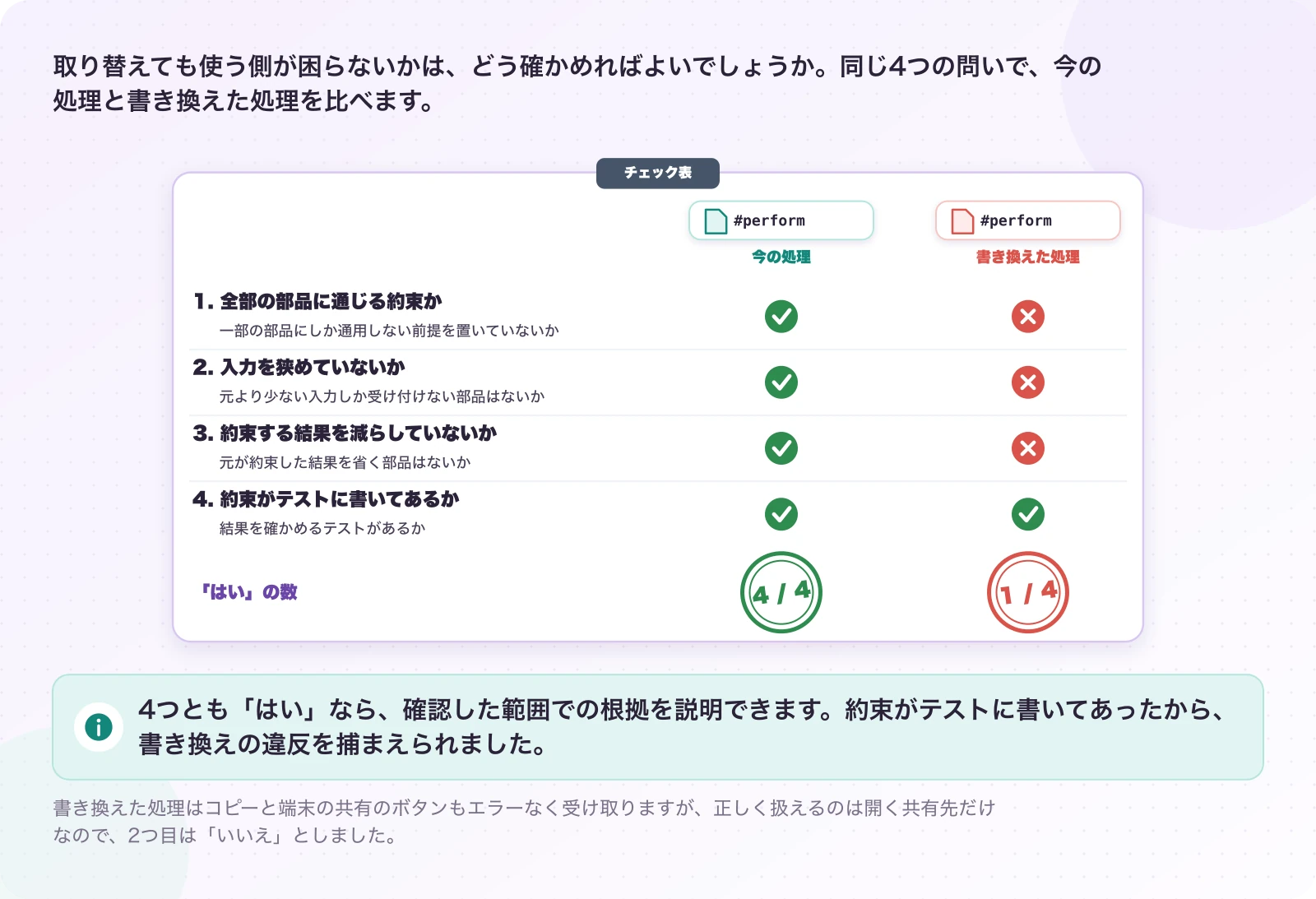Click green check under 書き換えた処理 for row 4
The image size is (1316, 899).
point(1028,514)
